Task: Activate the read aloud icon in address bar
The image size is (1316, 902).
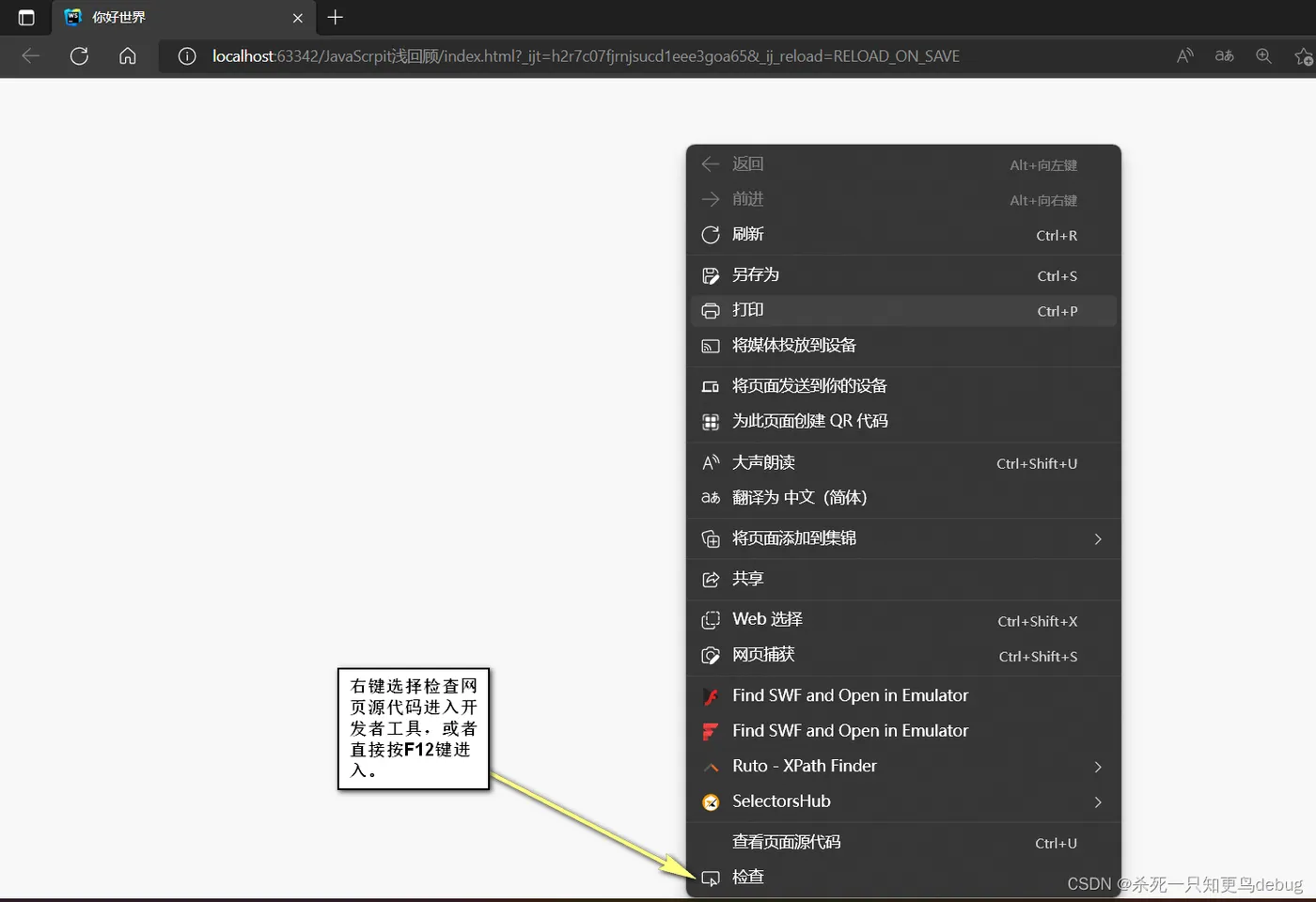Action: (1184, 56)
